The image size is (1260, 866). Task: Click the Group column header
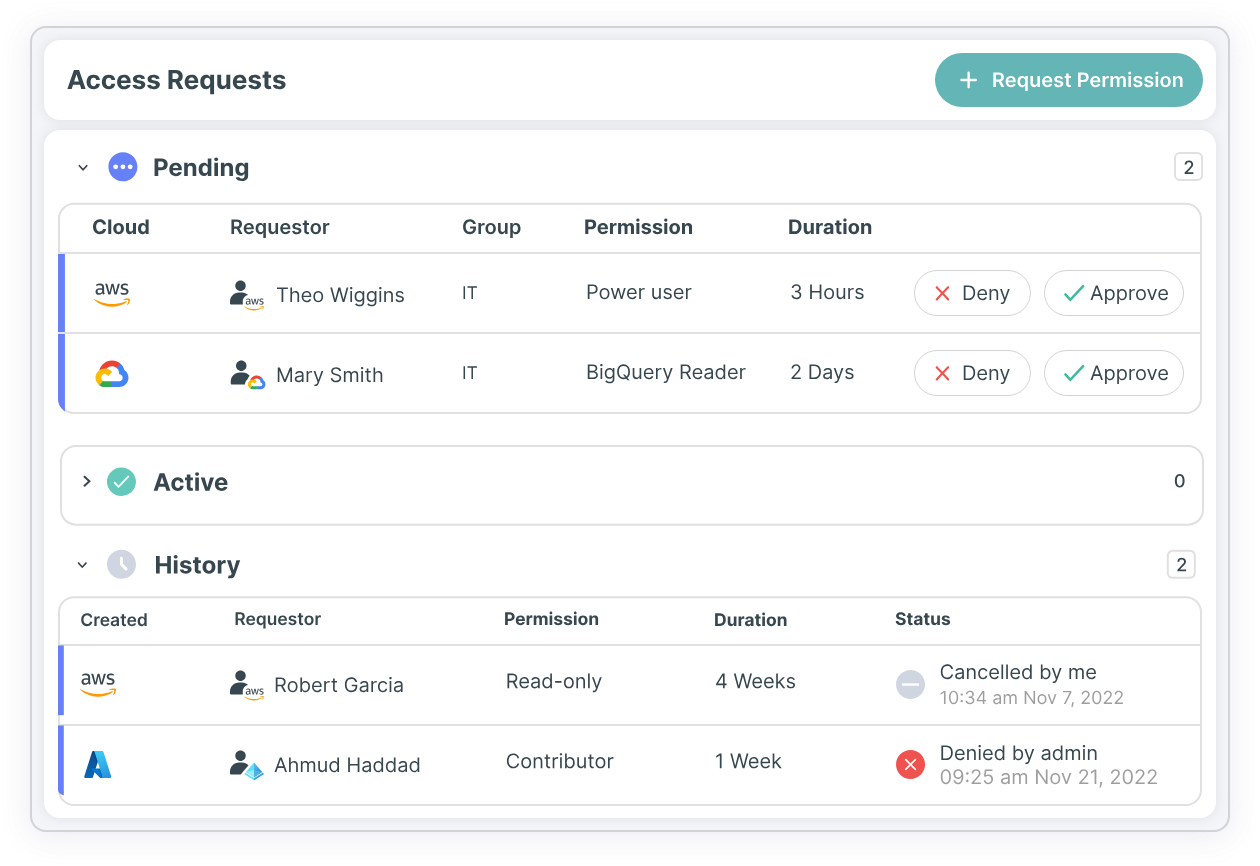pos(491,227)
